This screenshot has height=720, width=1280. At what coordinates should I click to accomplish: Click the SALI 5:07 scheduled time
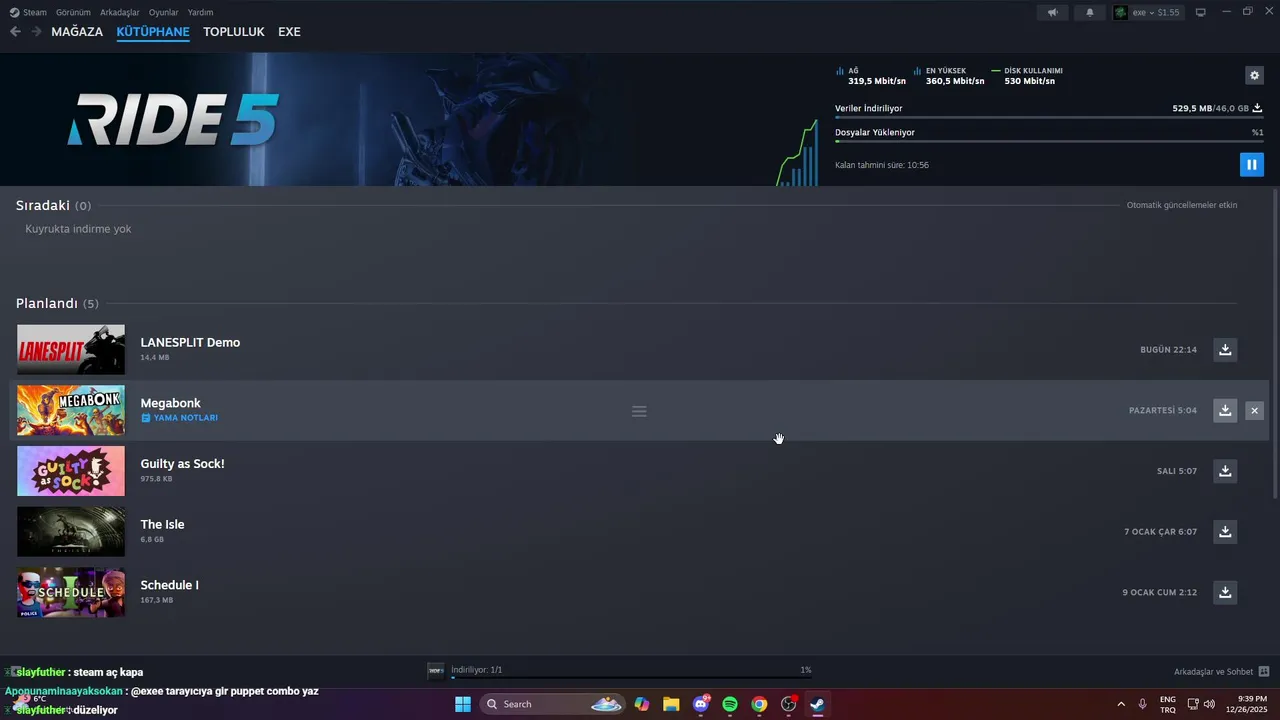[1177, 471]
